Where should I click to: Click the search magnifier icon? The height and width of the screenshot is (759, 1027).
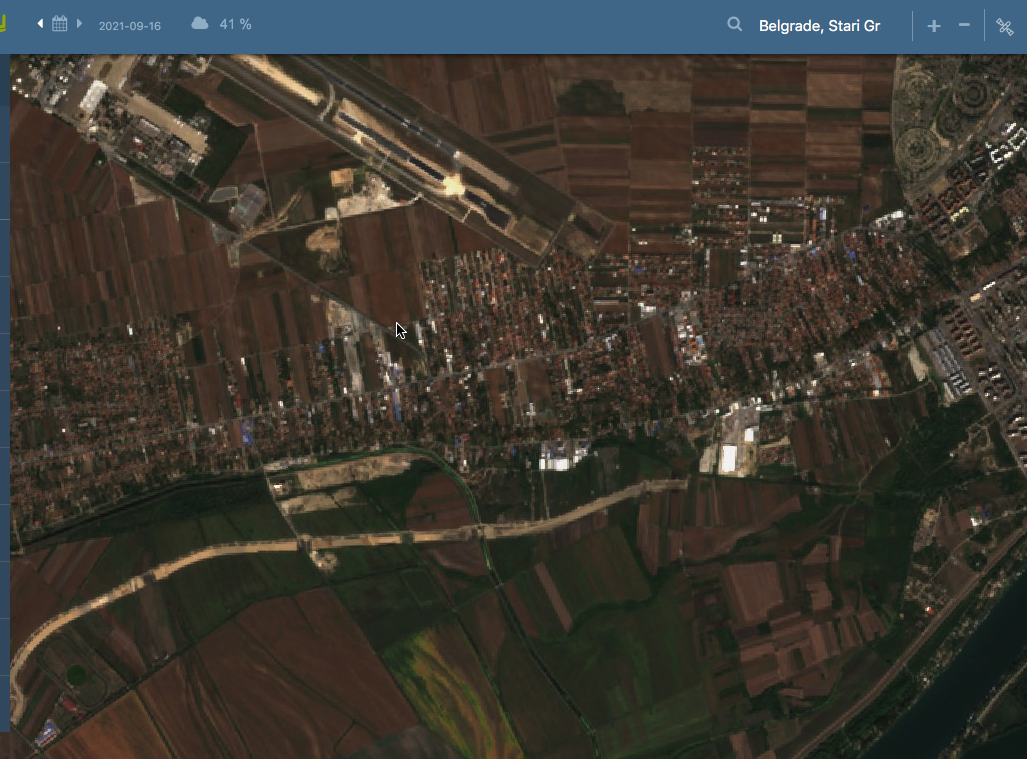(x=734, y=25)
